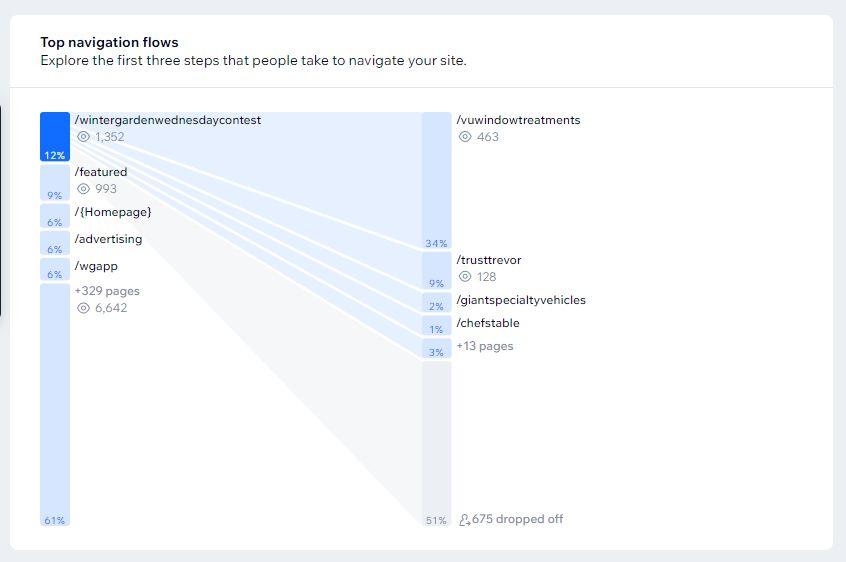Click the 6% homepage bar segment

click(55, 216)
